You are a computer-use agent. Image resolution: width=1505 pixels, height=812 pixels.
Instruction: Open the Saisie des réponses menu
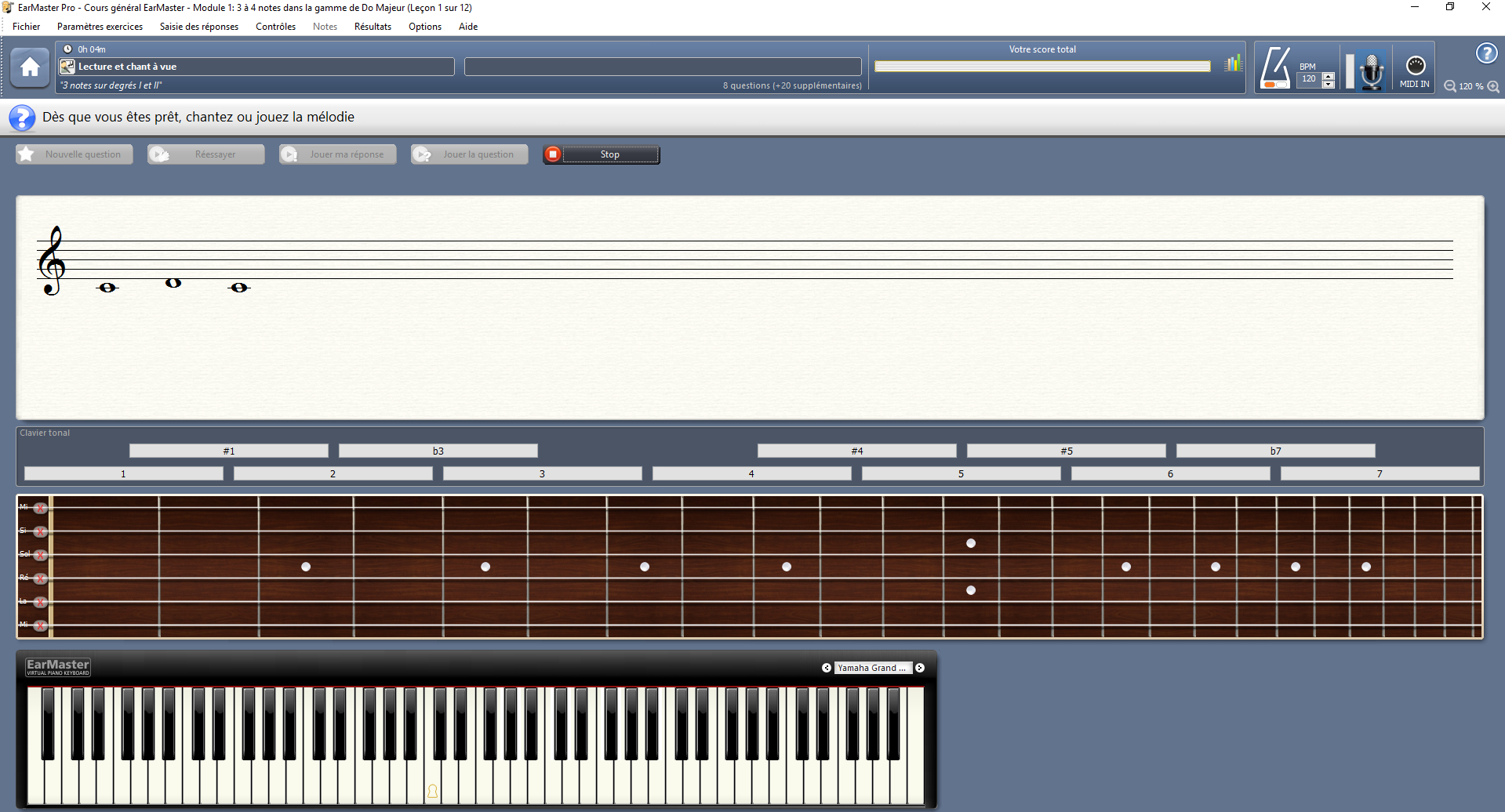click(x=199, y=27)
